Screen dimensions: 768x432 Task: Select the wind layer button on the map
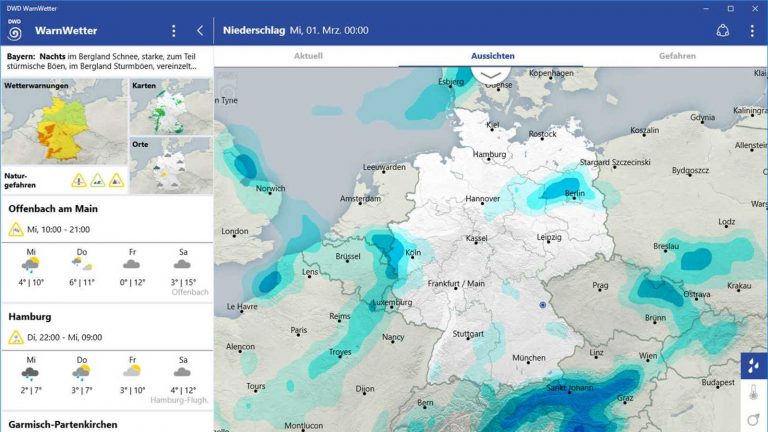(x=753, y=420)
